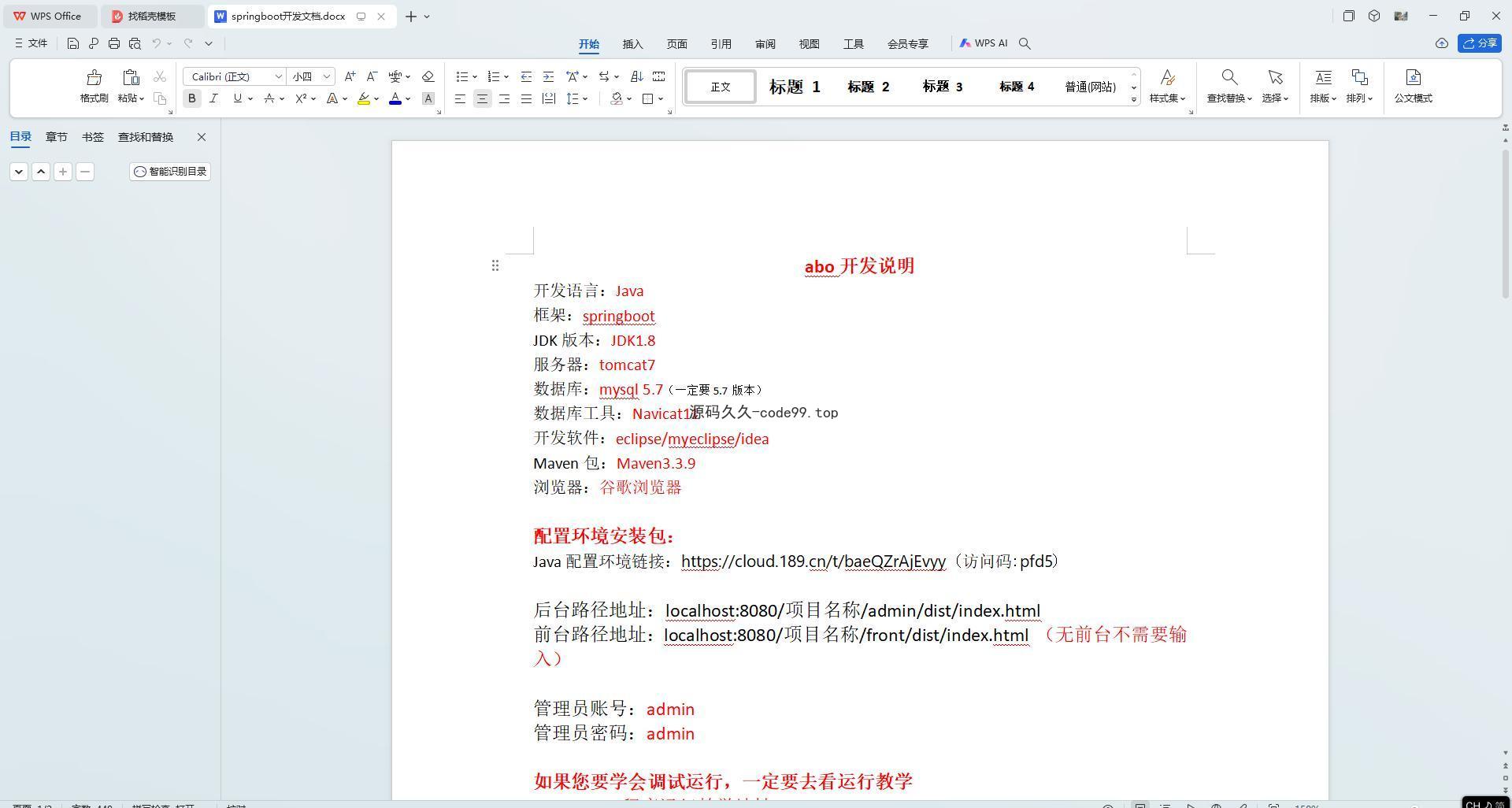The width and height of the screenshot is (1512, 808).
Task: Click the Style Set (样式集) icon
Action: coord(1167,77)
